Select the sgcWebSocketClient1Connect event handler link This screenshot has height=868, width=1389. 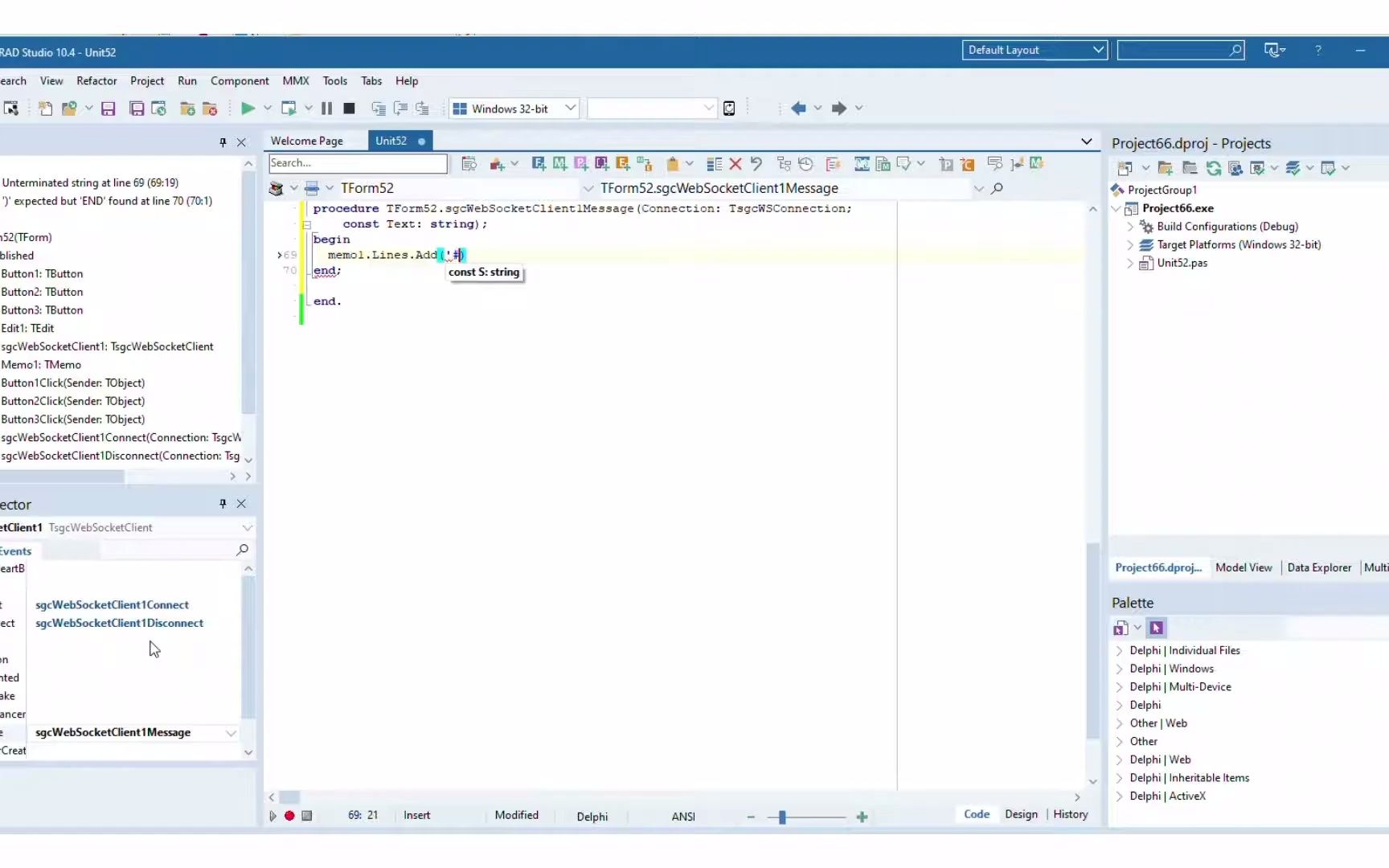click(113, 605)
